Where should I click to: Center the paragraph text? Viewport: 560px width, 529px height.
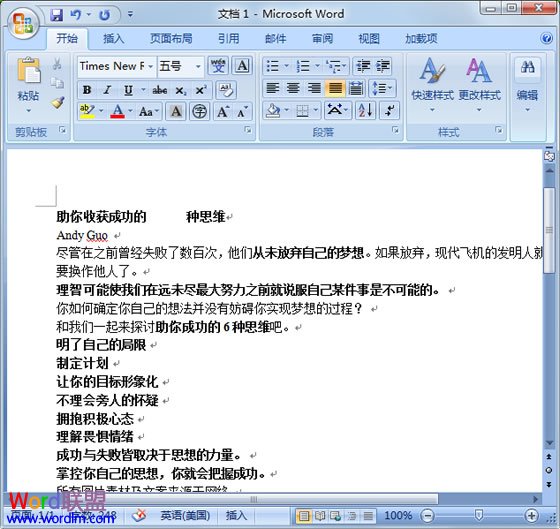click(x=293, y=88)
